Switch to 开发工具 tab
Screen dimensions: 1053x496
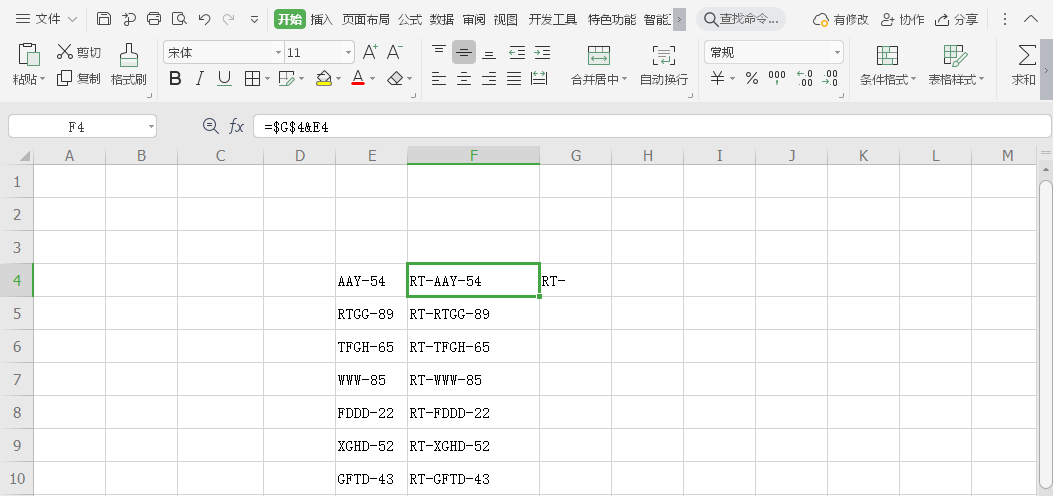point(553,19)
